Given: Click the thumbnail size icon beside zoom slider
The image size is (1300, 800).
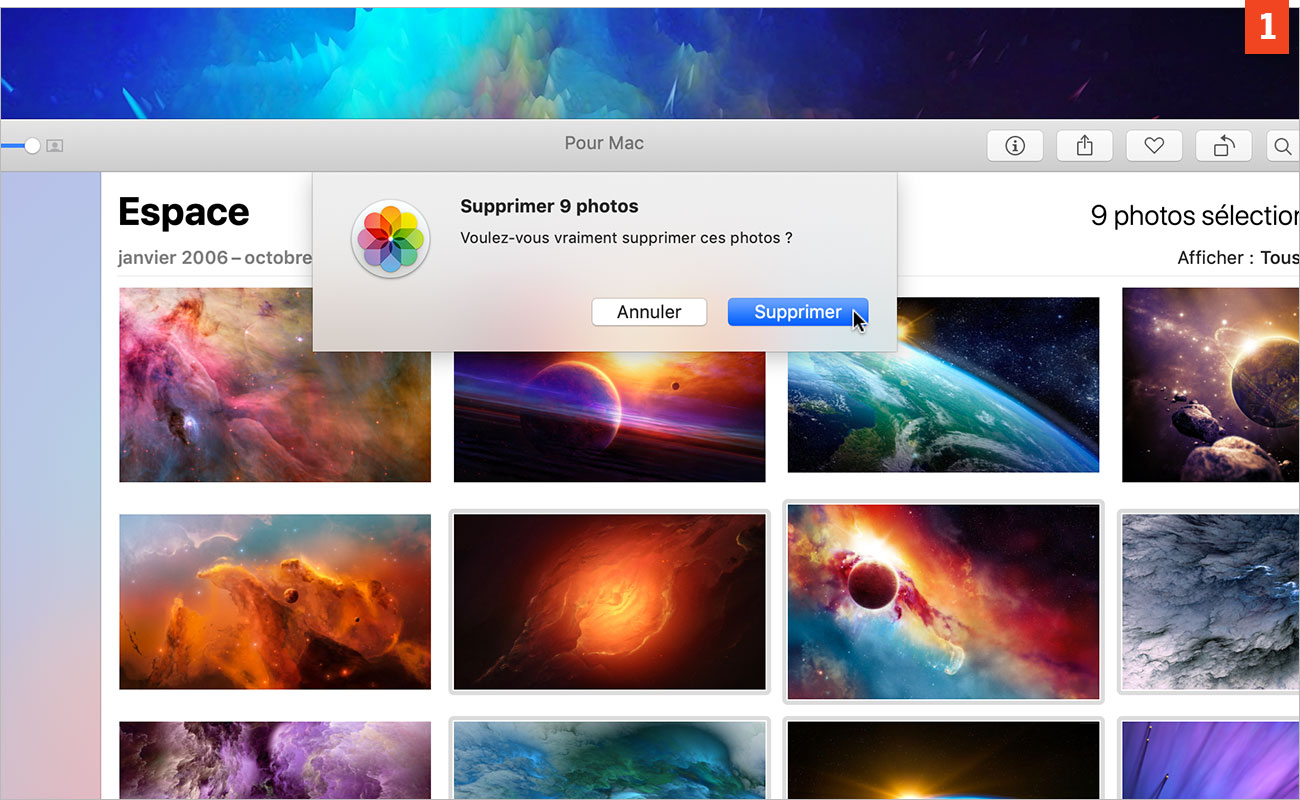Looking at the screenshot, I should [x=55, y=146].
